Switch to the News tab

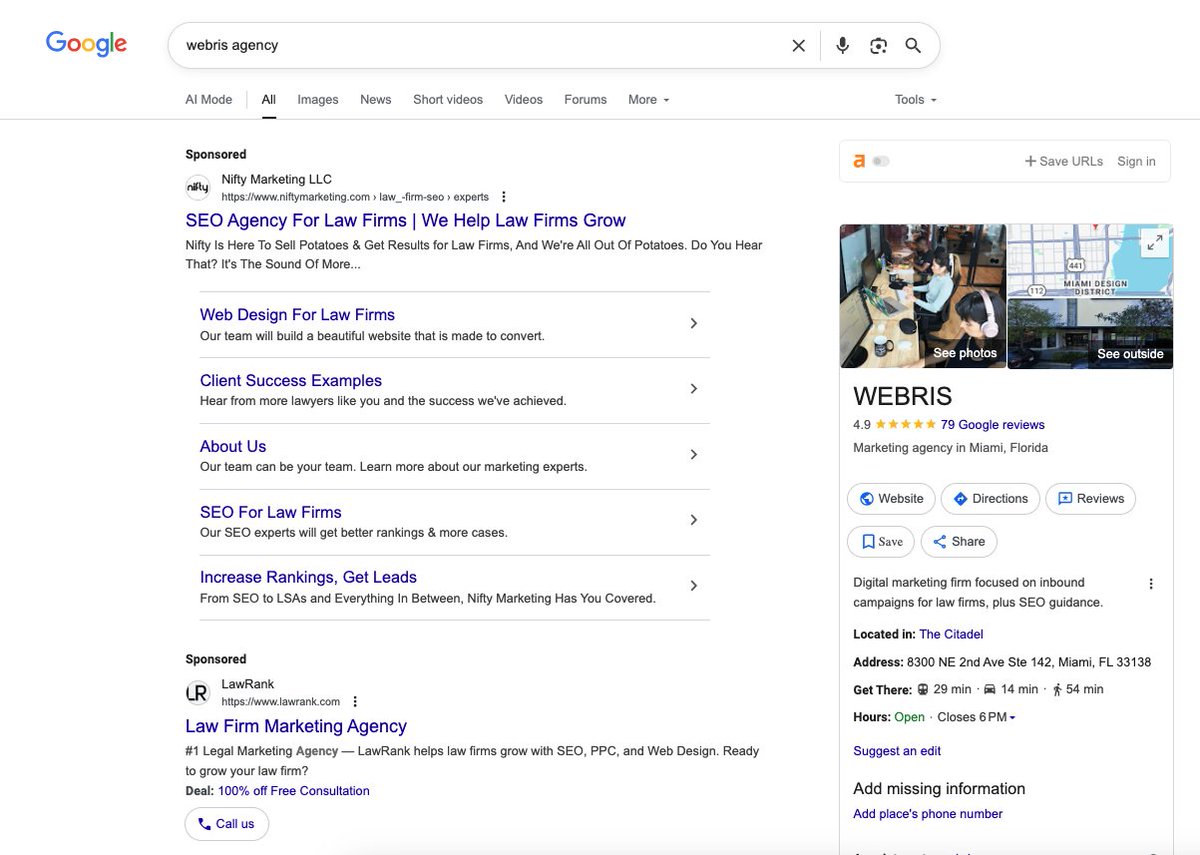(x=376, y=100)
